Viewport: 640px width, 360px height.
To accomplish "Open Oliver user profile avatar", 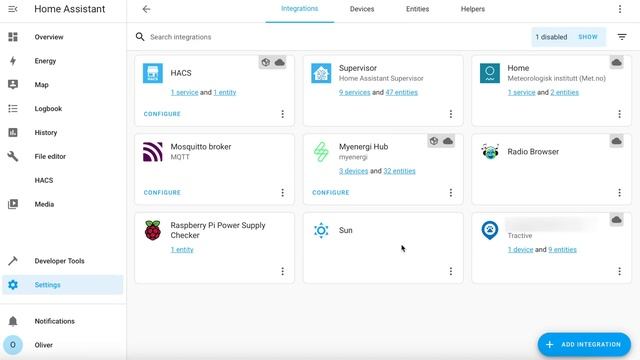I will [13, 345].
